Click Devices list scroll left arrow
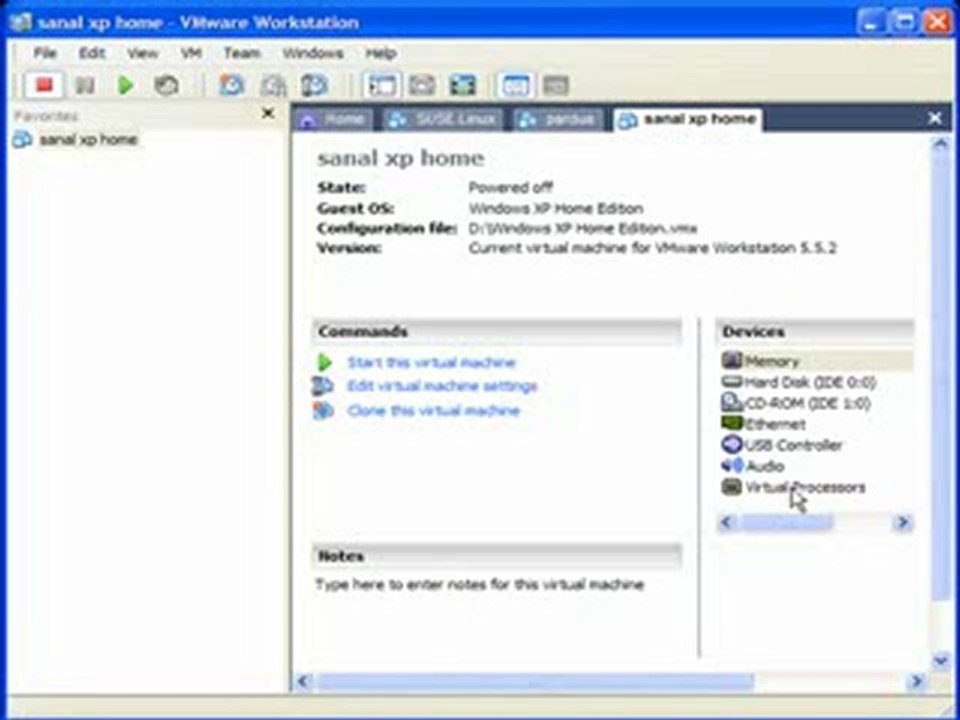 (x=727, y=522)
